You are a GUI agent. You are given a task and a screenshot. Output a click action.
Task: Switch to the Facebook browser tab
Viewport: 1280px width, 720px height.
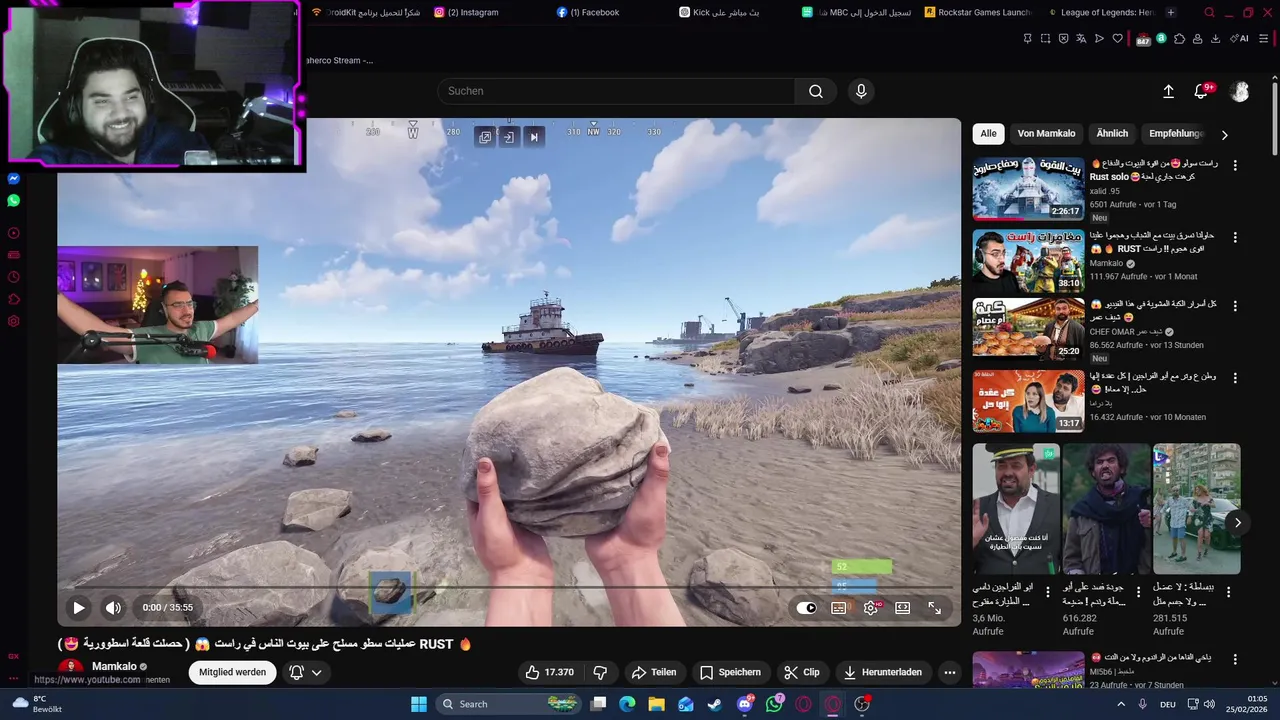594,12
